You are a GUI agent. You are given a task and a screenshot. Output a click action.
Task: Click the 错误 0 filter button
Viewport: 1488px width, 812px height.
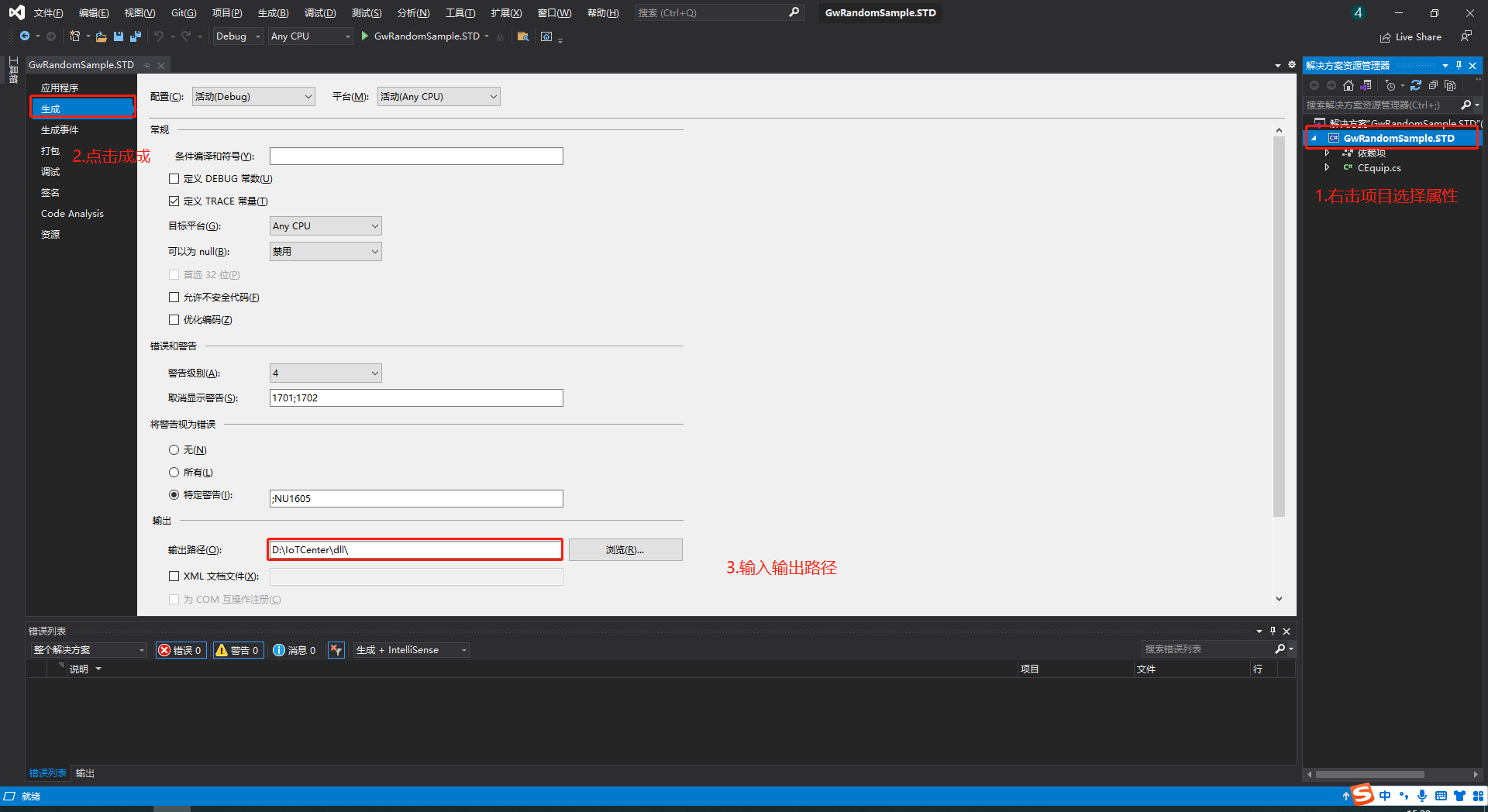181,650
